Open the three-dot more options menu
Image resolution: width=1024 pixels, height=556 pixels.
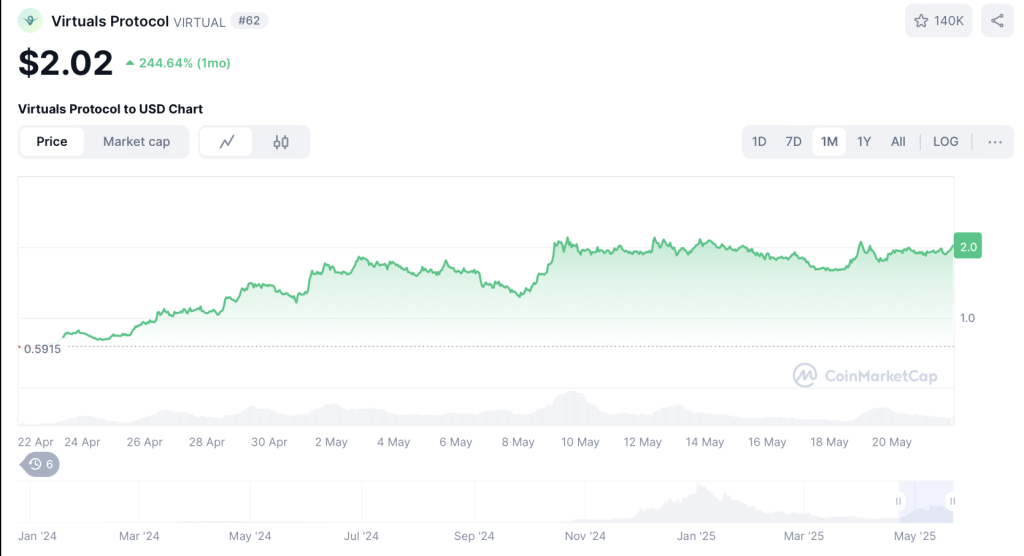[x=995, y=142]
